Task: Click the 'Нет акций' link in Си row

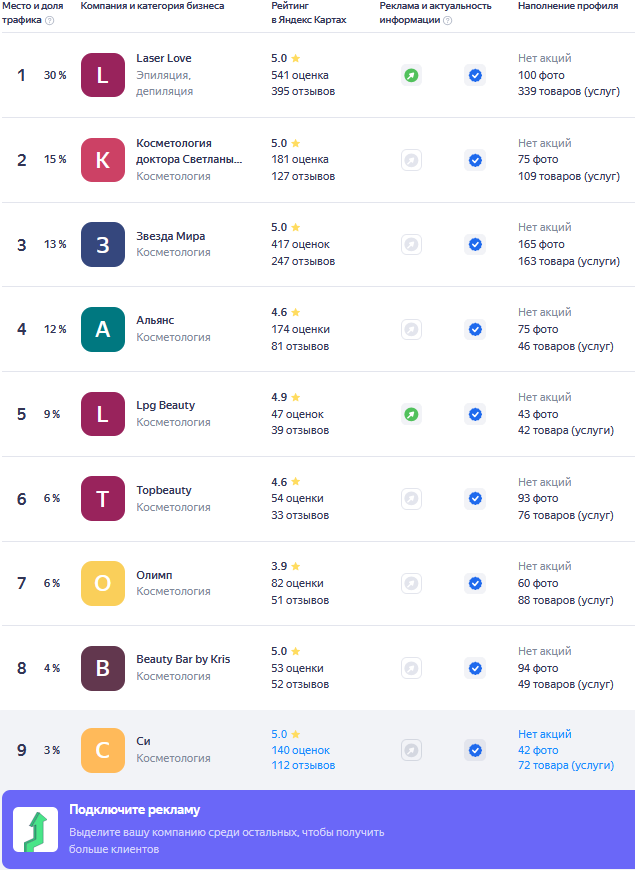Action: [544, 734]
